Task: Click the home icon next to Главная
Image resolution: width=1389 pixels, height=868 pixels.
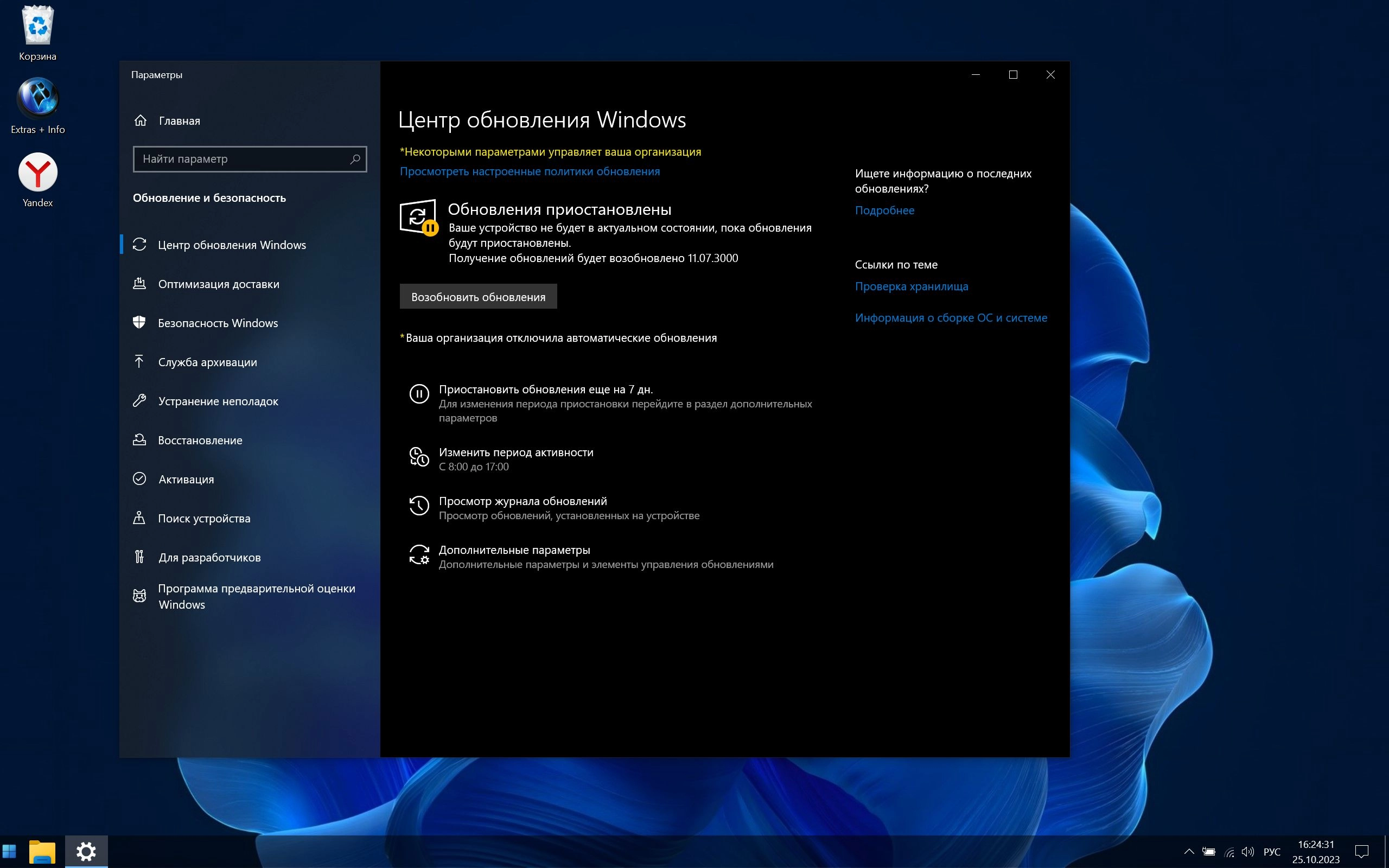Action: pos(141,120)
